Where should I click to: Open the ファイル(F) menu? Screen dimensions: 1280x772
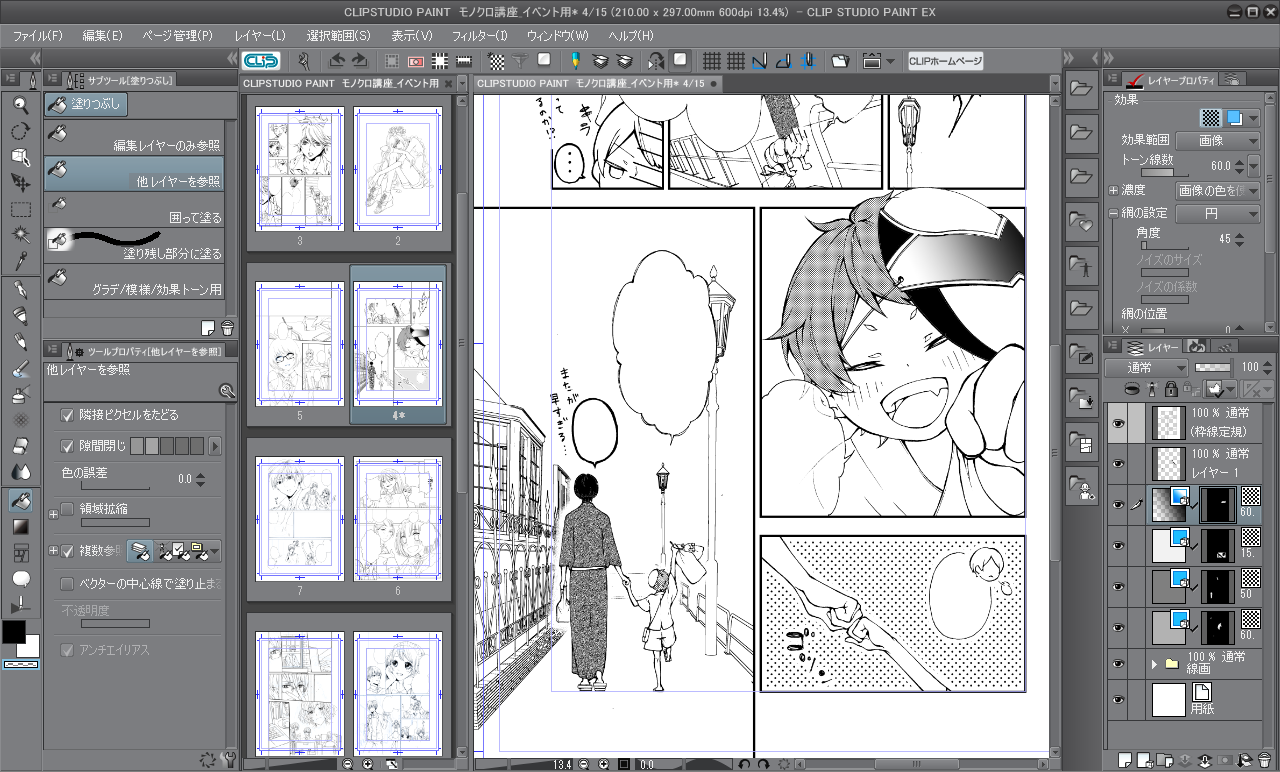click(x=39, y=35)
